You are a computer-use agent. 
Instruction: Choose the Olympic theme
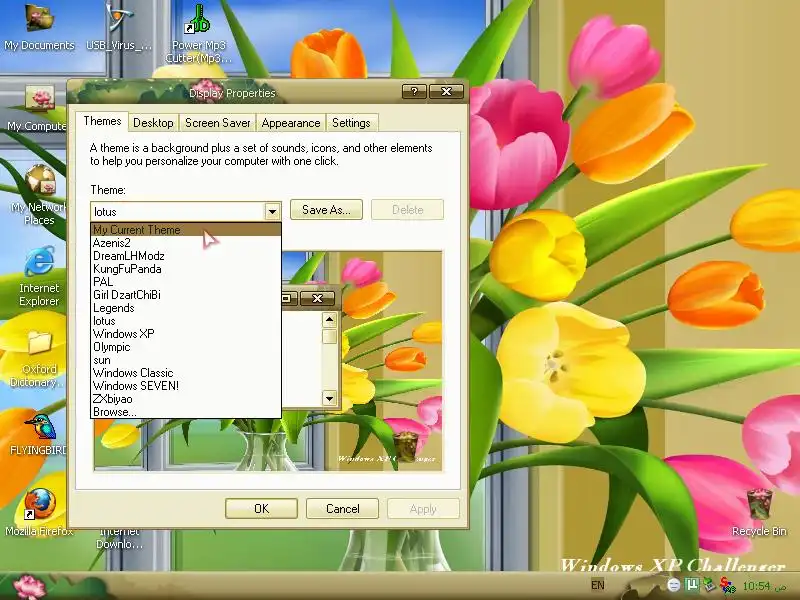click(x=186, y=347)
